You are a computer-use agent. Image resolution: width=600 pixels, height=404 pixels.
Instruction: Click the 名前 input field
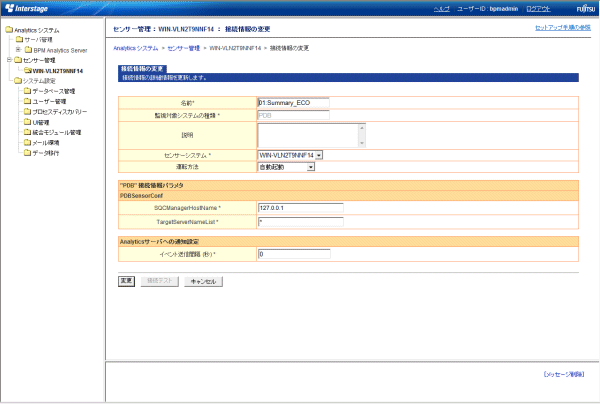[x=293, y=103]
